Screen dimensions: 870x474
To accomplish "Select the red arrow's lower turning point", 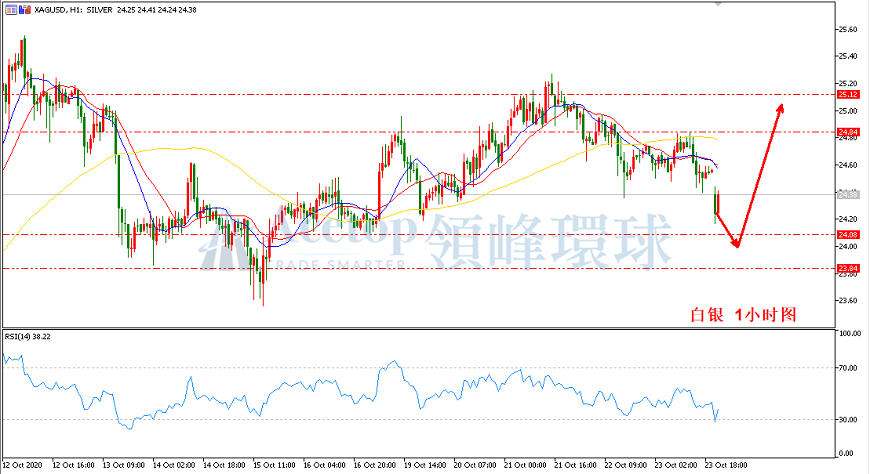I will (x=736, y=244).
